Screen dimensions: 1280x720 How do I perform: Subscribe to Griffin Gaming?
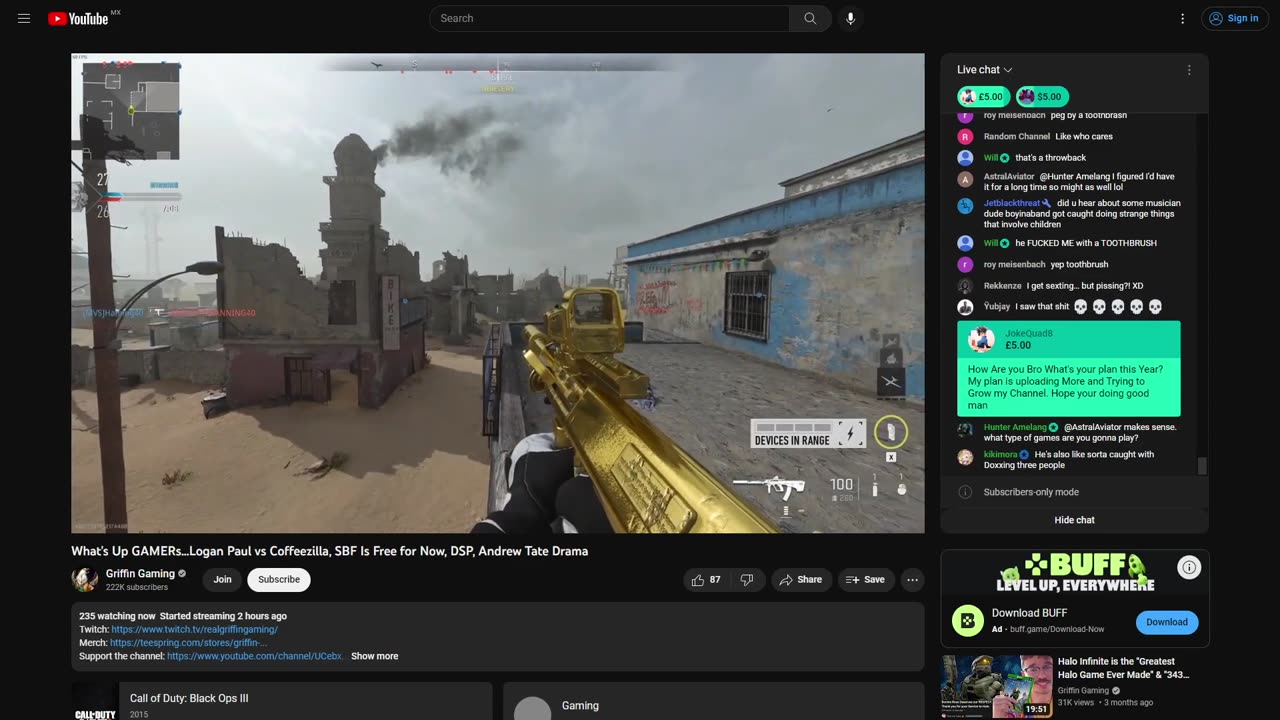click(x=279, y=579)
